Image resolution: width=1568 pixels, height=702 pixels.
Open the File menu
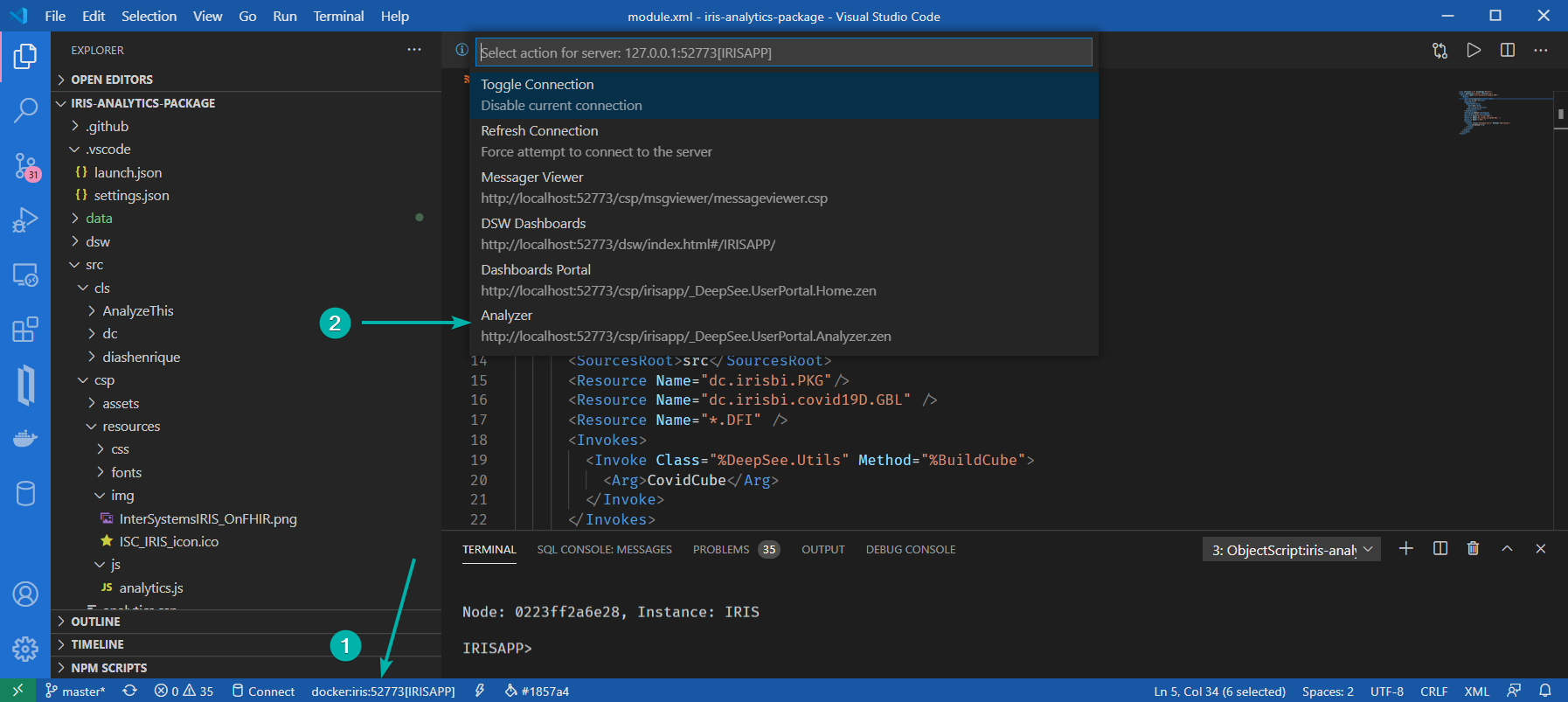coord(55,16)
